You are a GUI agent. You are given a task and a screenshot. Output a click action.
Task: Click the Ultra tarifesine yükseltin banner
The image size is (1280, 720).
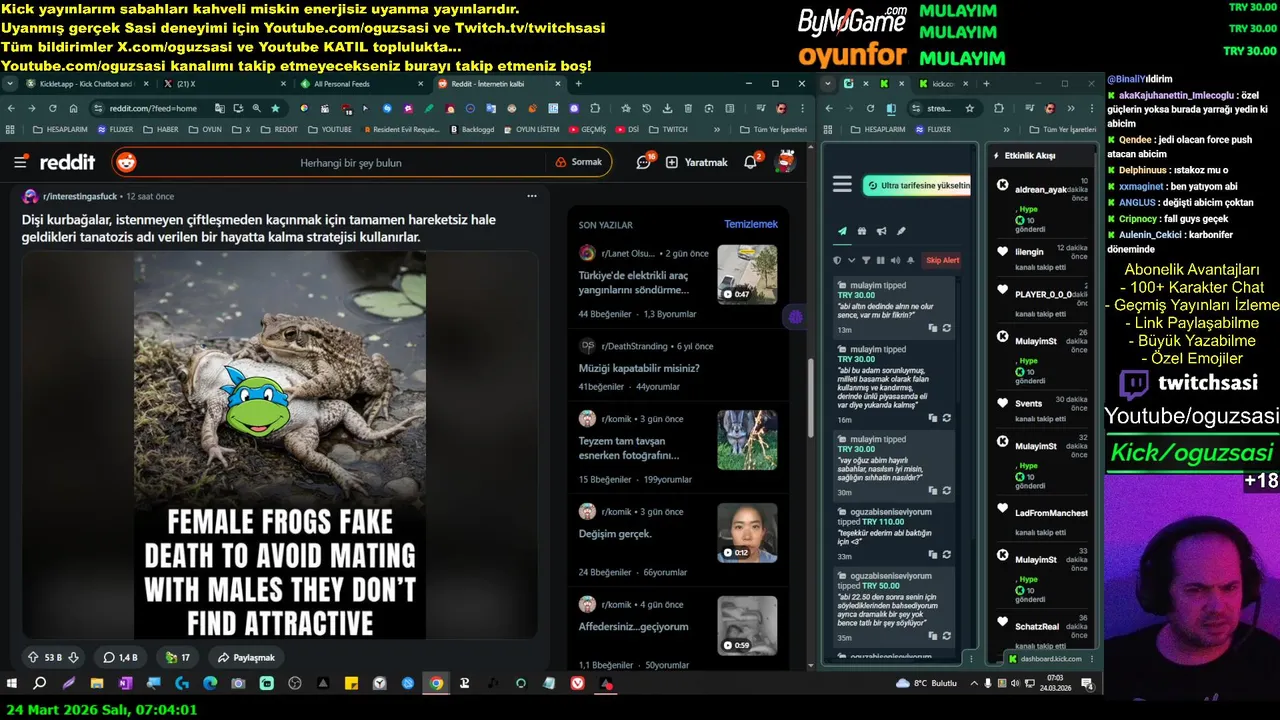(x=917, y=185)
